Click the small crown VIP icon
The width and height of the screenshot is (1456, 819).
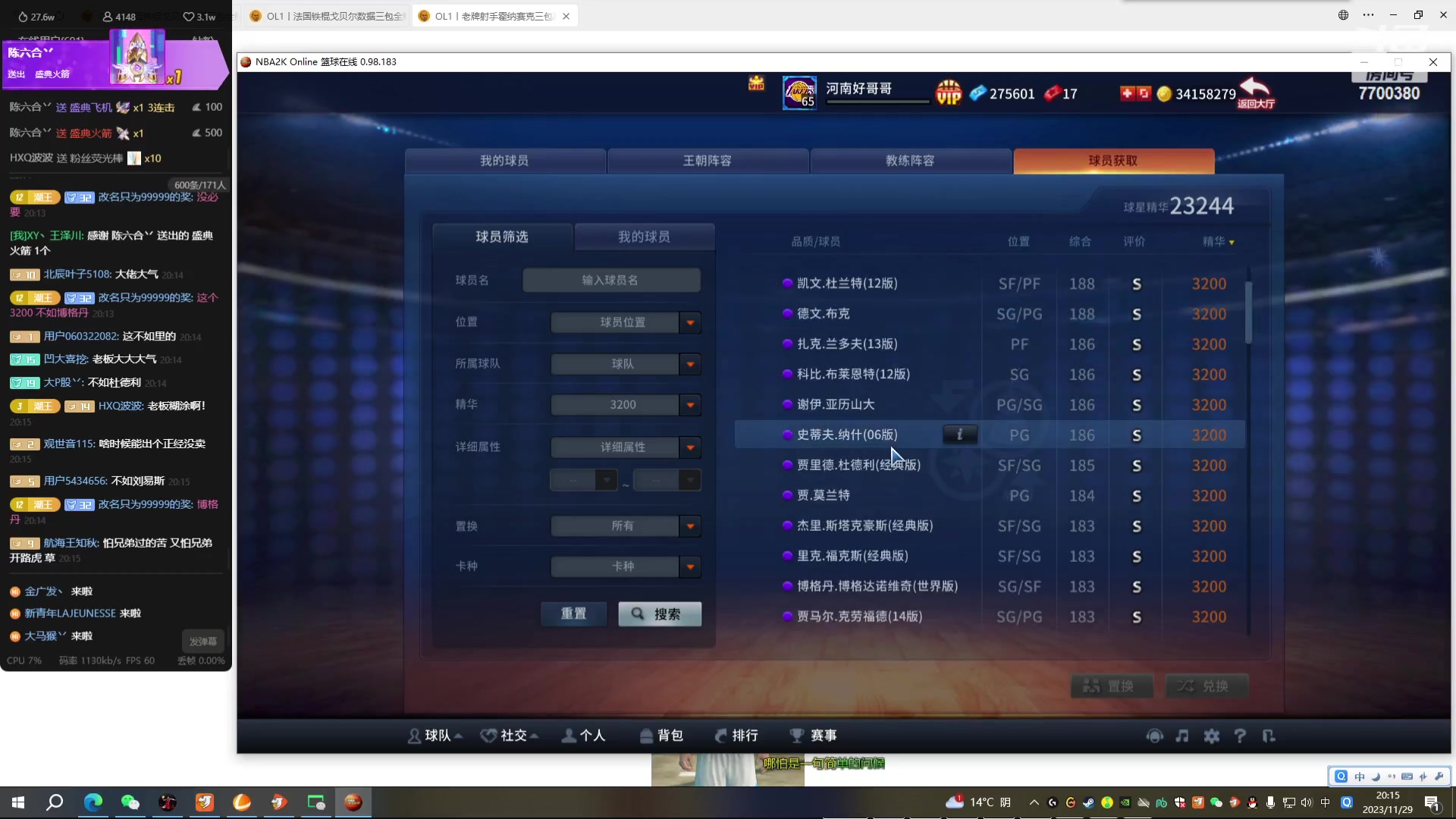(x=756, y=83)
